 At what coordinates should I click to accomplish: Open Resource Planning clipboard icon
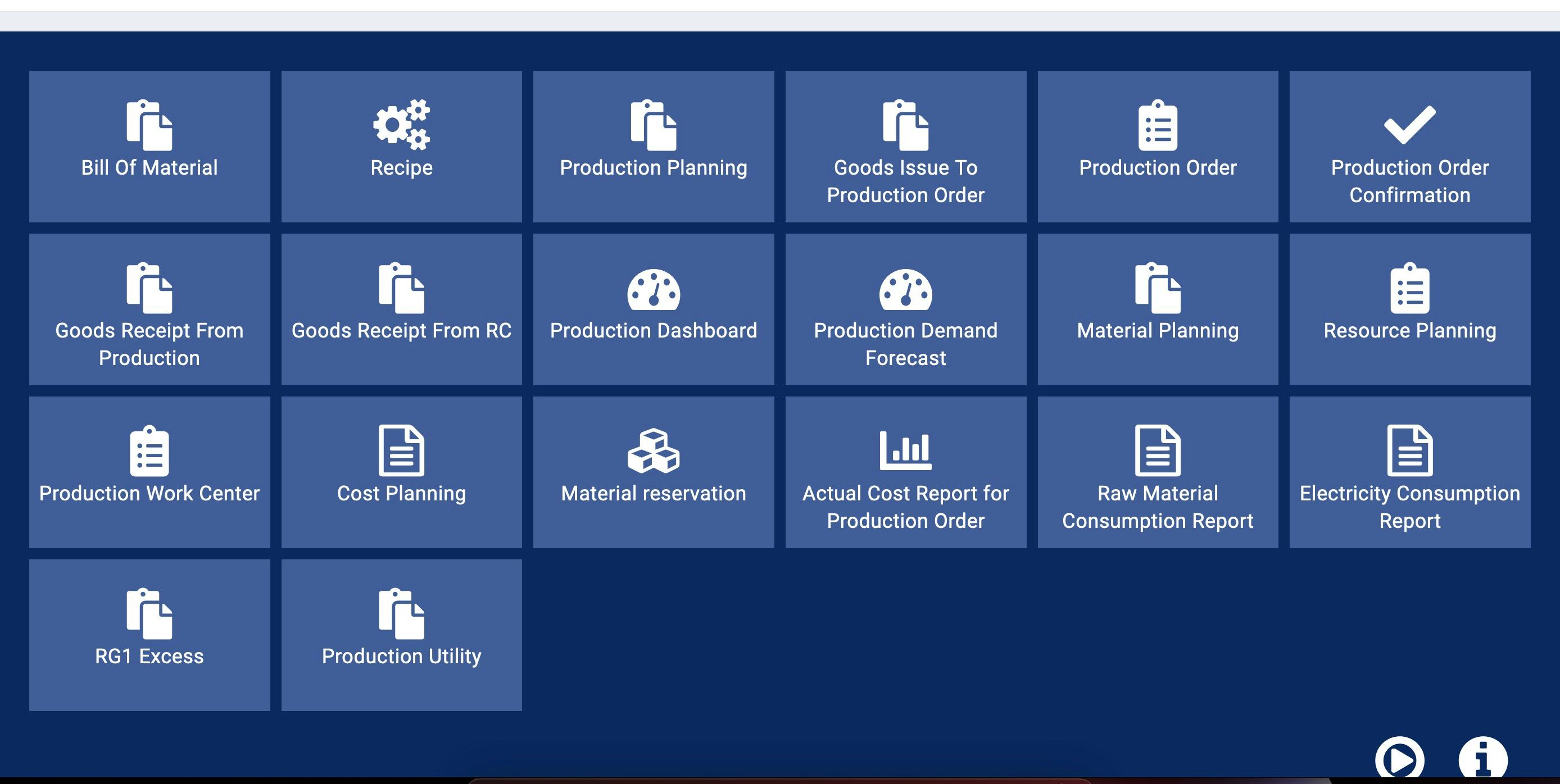point(1409,288)
